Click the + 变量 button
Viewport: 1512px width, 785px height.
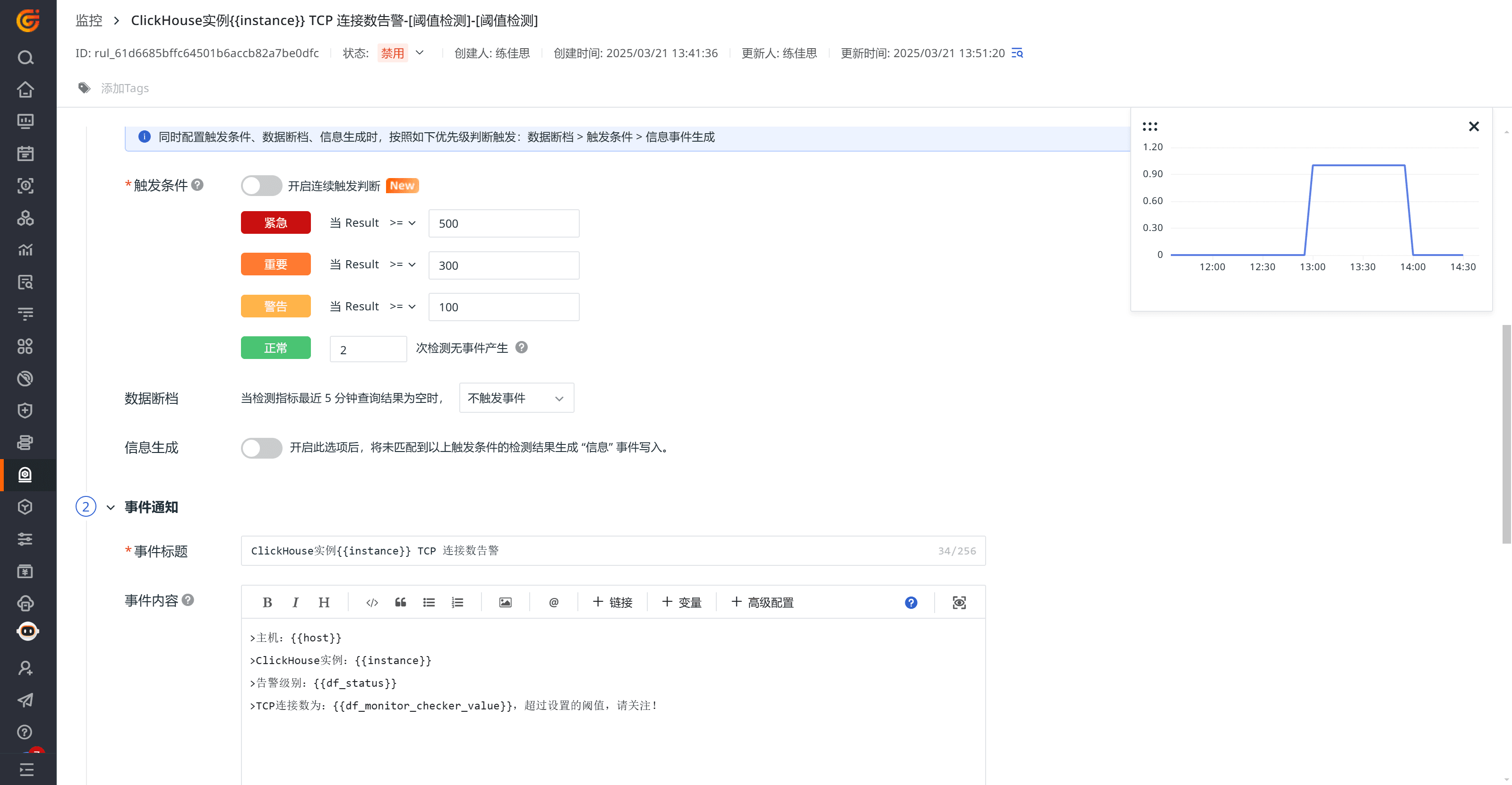click(681, 603)
